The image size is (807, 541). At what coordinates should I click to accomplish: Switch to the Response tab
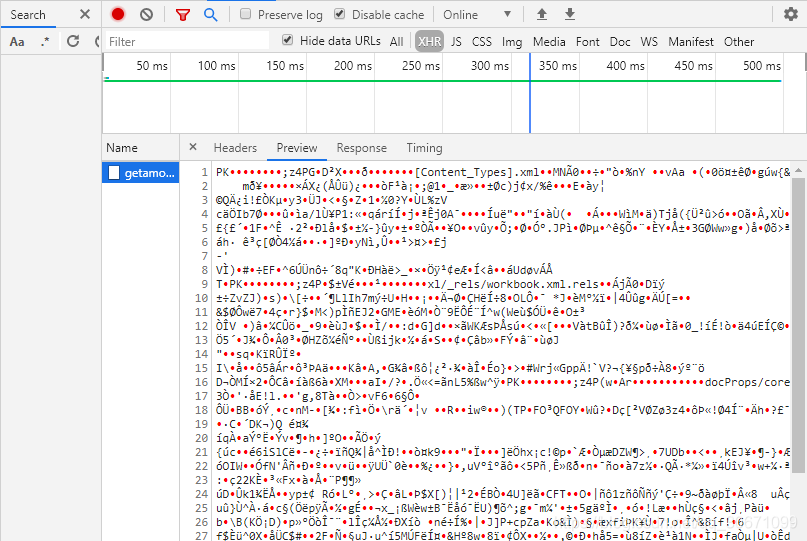[x=361, y=148]
